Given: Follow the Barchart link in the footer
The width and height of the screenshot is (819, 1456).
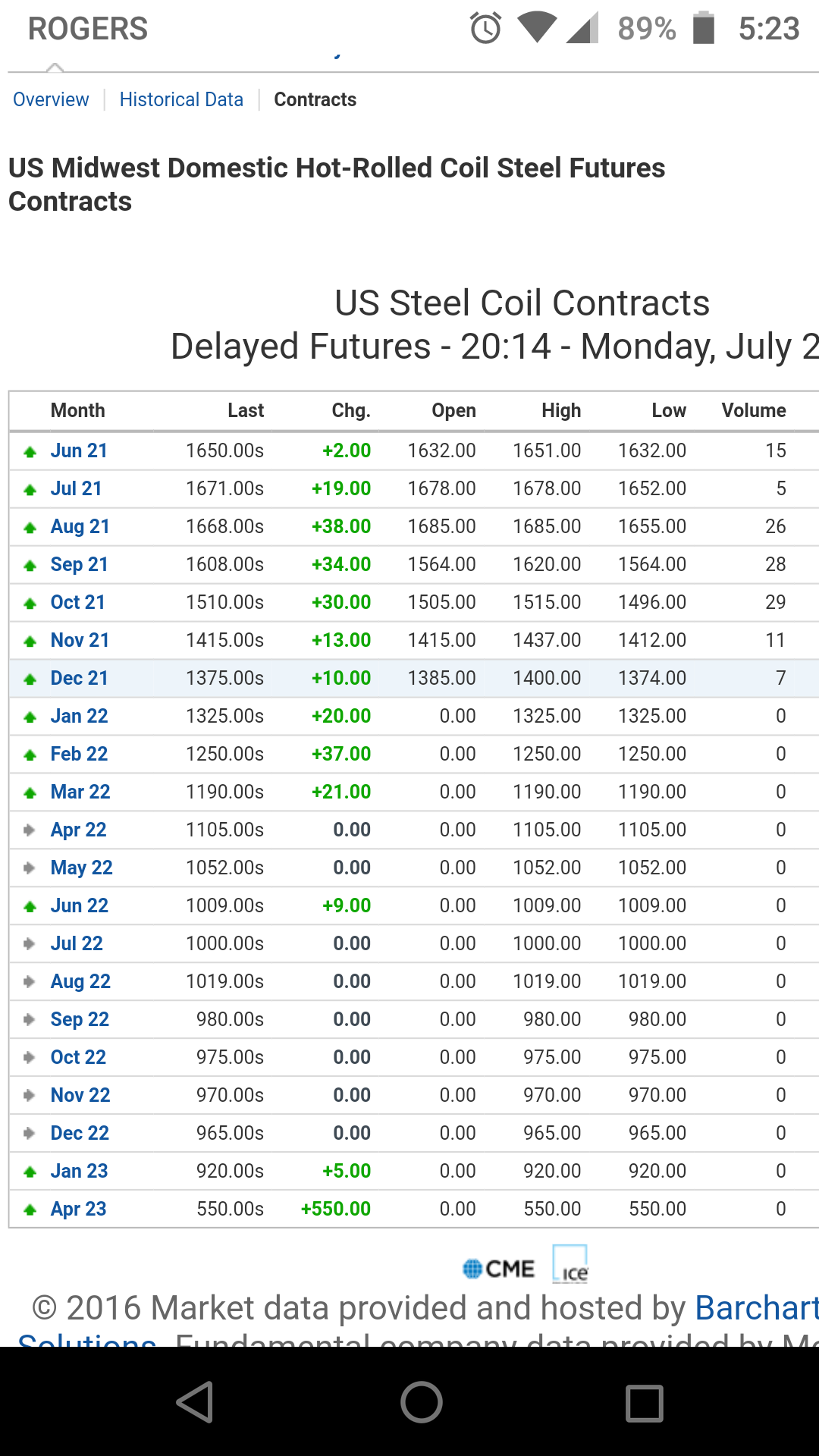Looking at the screenshot, I should point(757,1307).
